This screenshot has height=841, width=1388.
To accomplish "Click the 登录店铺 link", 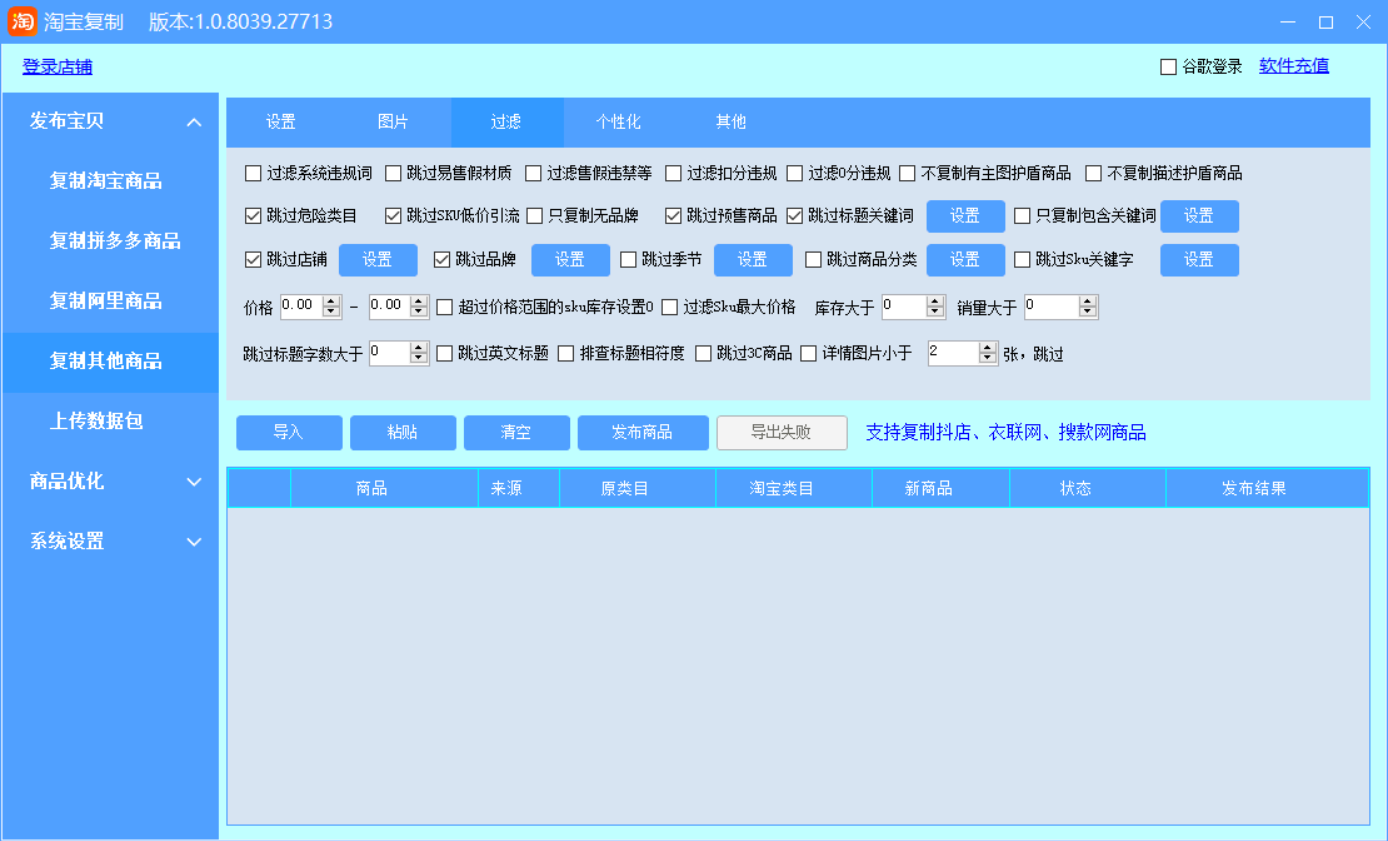I will pyautogui.click(x=57, y=67).
